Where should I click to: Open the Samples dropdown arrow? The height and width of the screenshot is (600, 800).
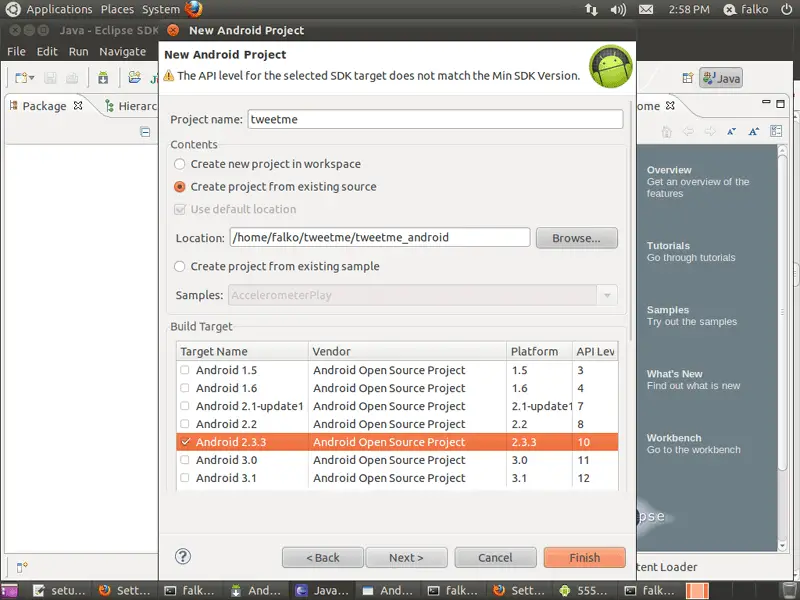click(607, 295)
